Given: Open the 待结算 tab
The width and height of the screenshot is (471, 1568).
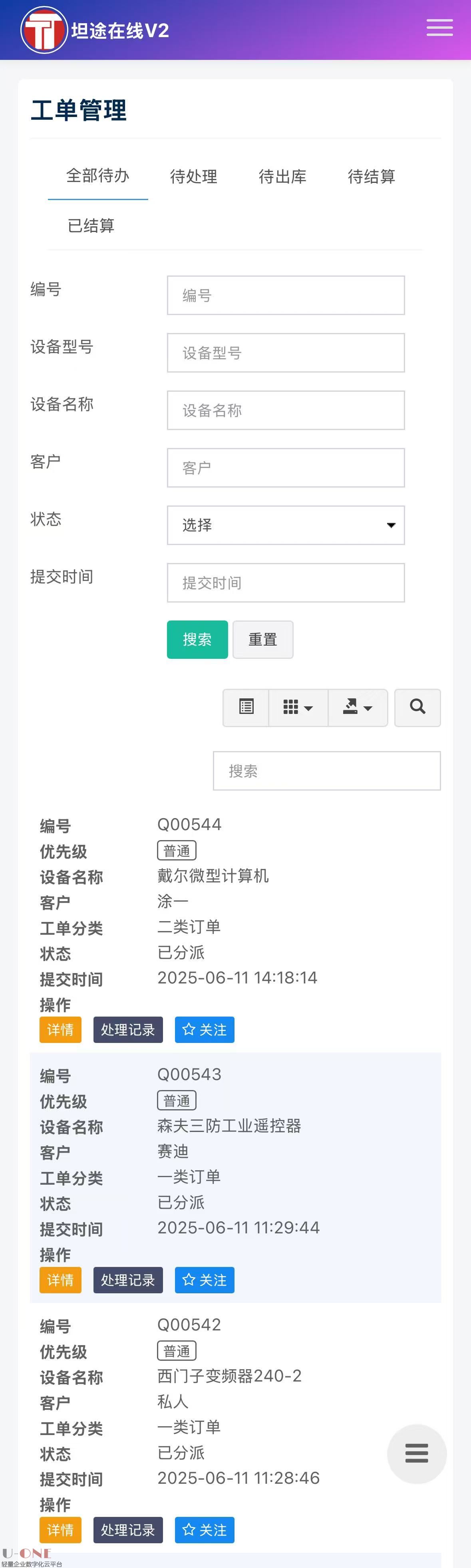Looking at the screenshot, I should 371,176.
